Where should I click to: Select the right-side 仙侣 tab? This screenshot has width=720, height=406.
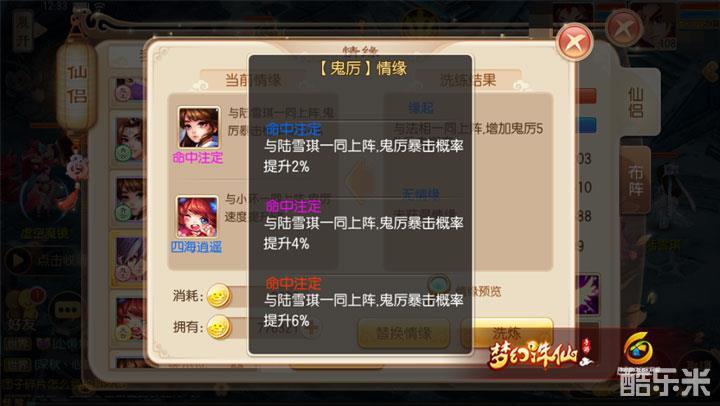(x=636, y=102)
